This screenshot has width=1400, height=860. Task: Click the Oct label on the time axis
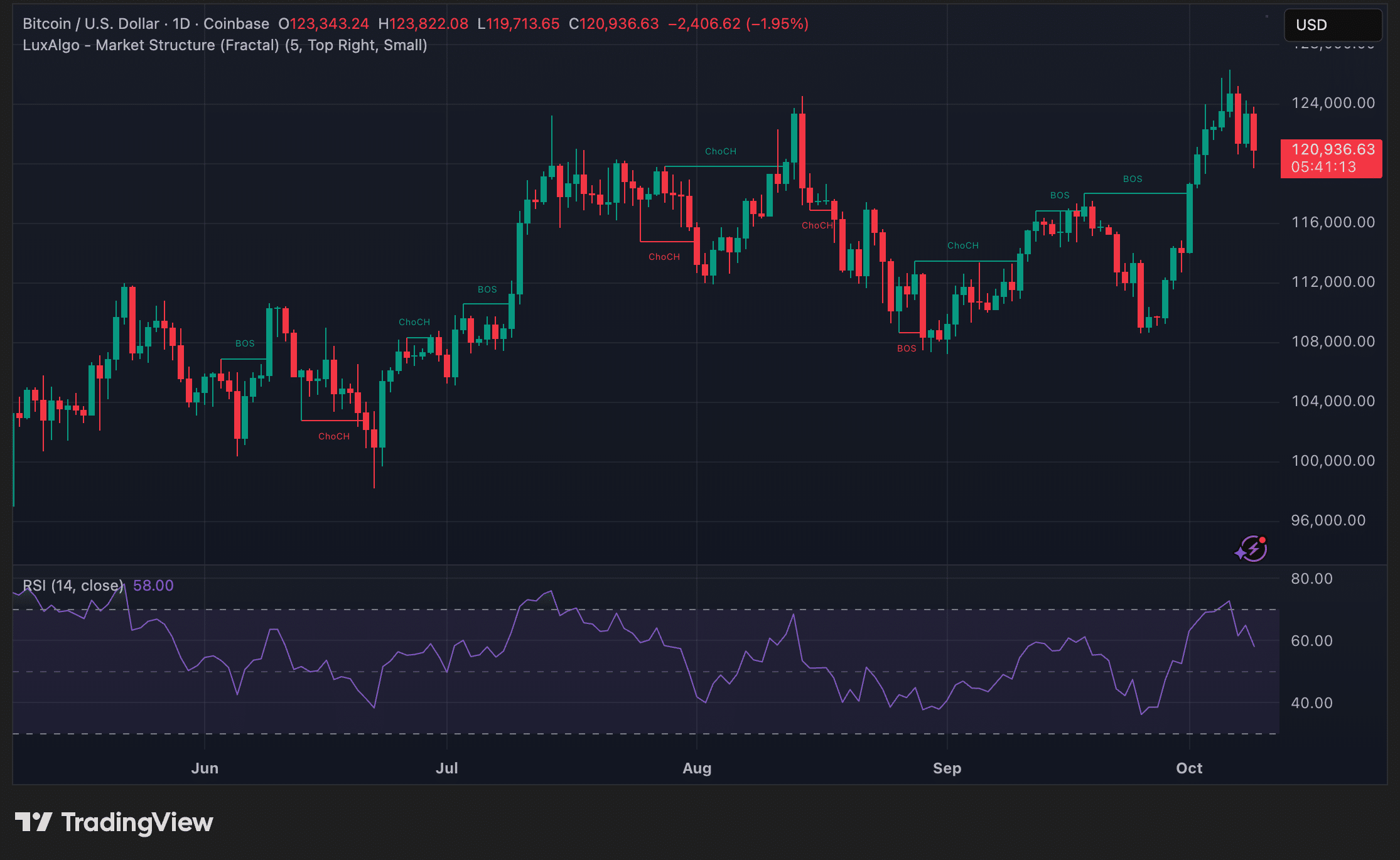pos(1189,768)
